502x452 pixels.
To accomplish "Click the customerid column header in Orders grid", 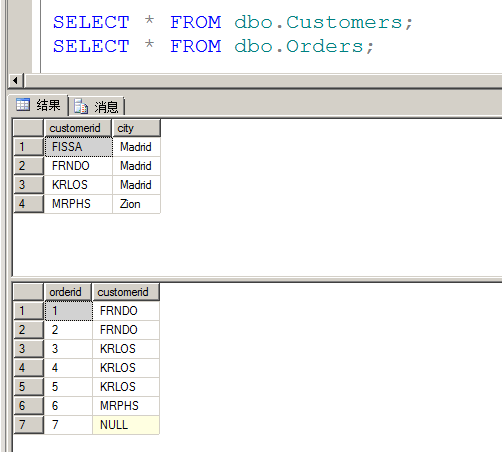I will point(126,292).
